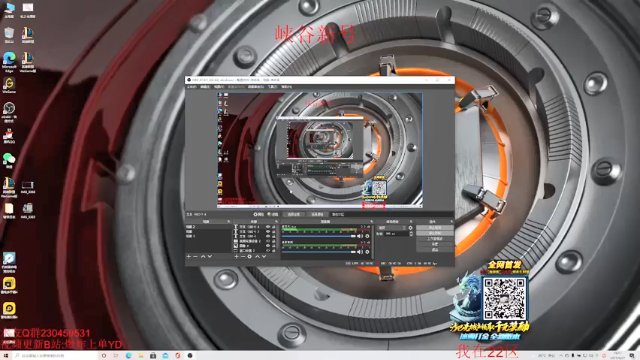This screenshot has width=640, height=360.
Task: Move the selected source up
Action: 257,256
